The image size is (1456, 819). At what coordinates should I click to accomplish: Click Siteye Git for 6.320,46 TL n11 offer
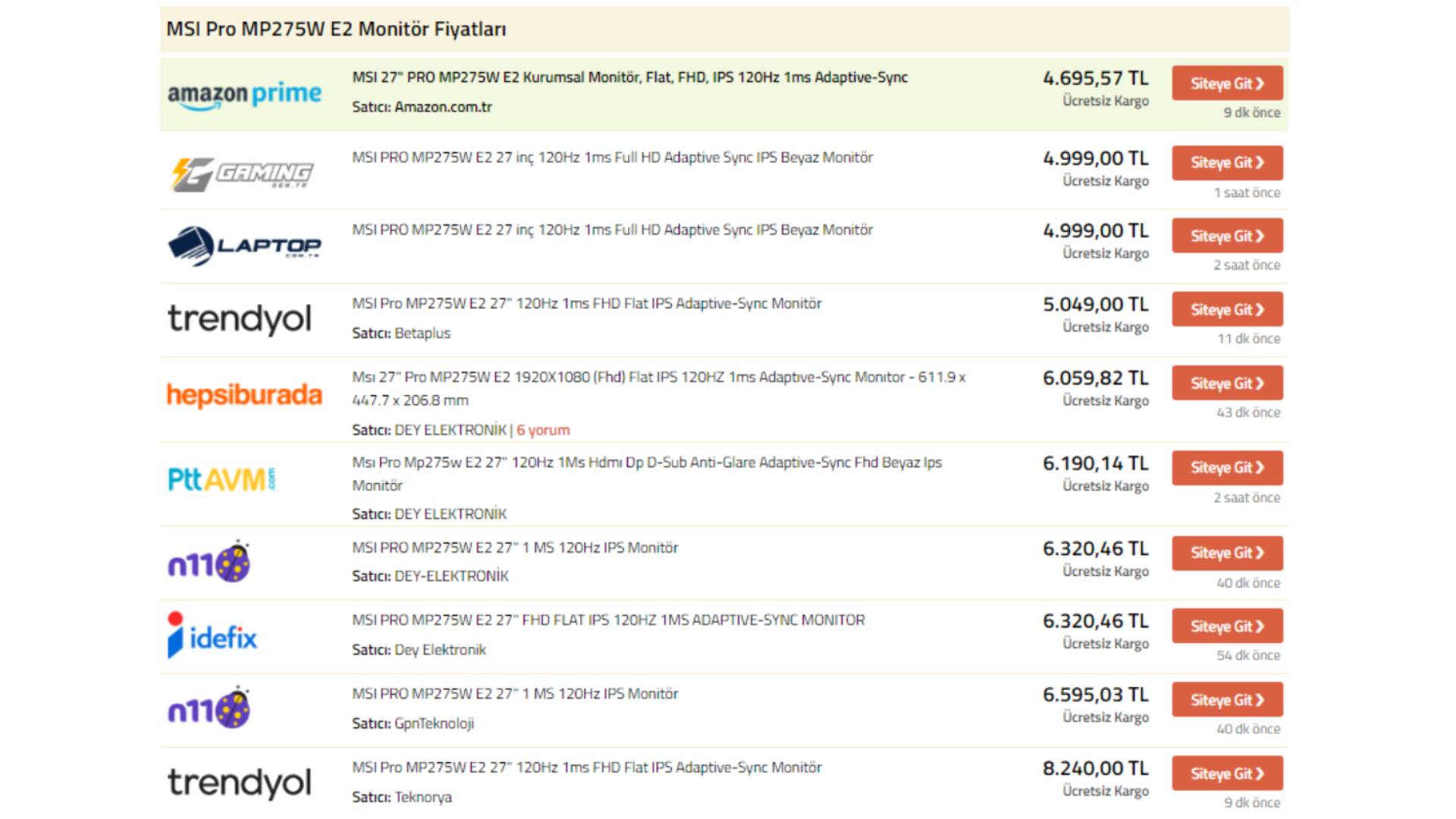pyautogui.click(x=1227, y=553)
